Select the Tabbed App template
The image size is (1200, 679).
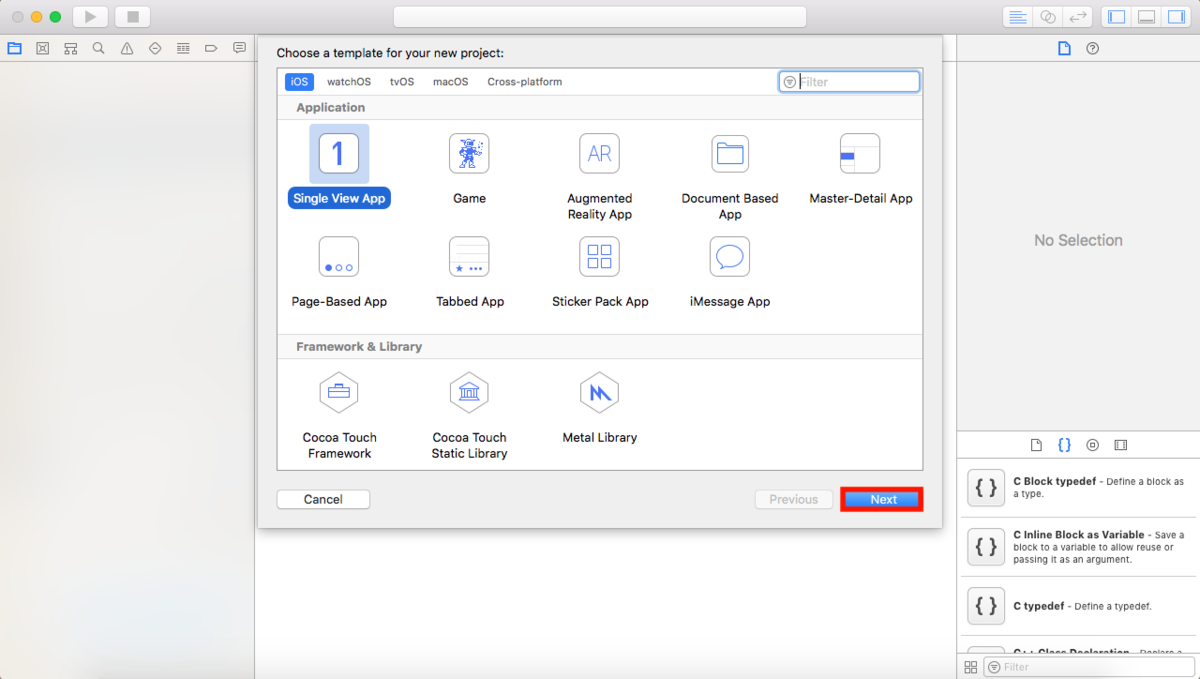[469, 272]
